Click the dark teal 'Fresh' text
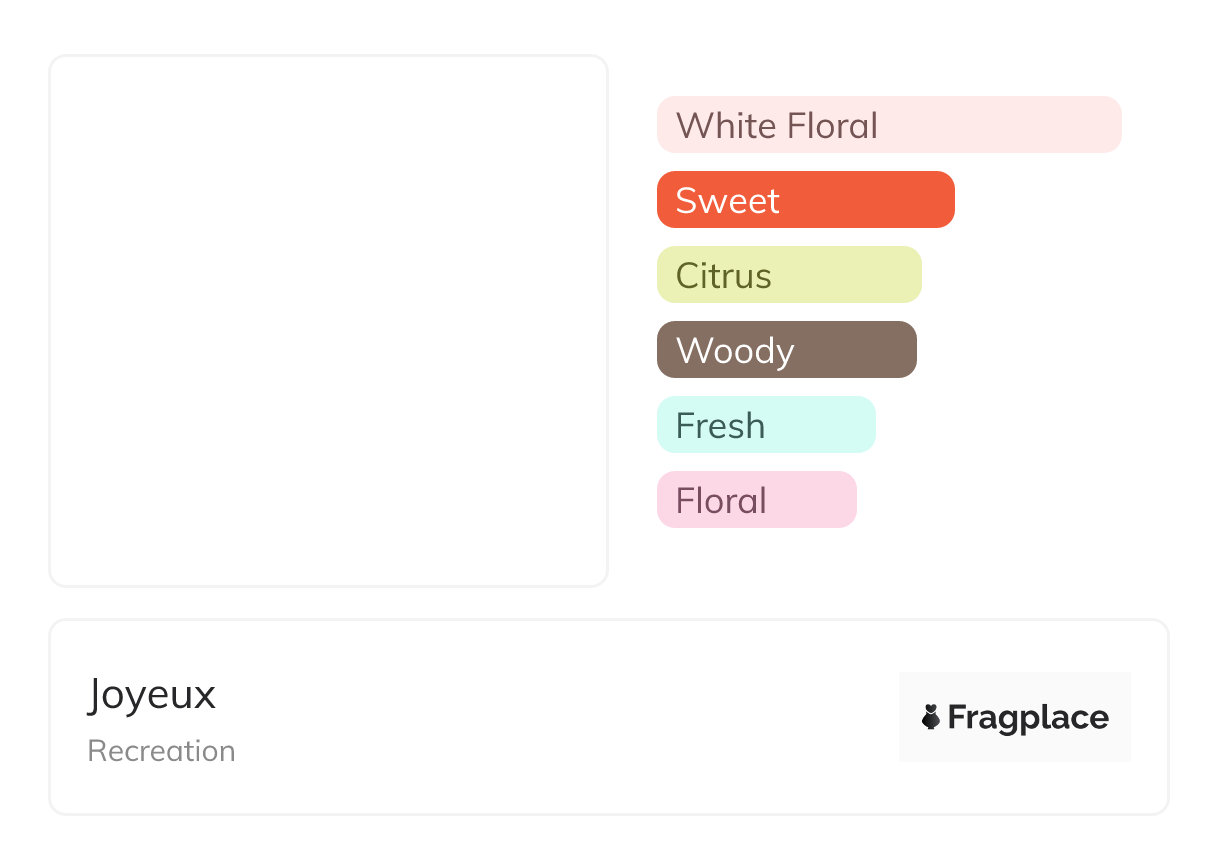 pos(720,426)
